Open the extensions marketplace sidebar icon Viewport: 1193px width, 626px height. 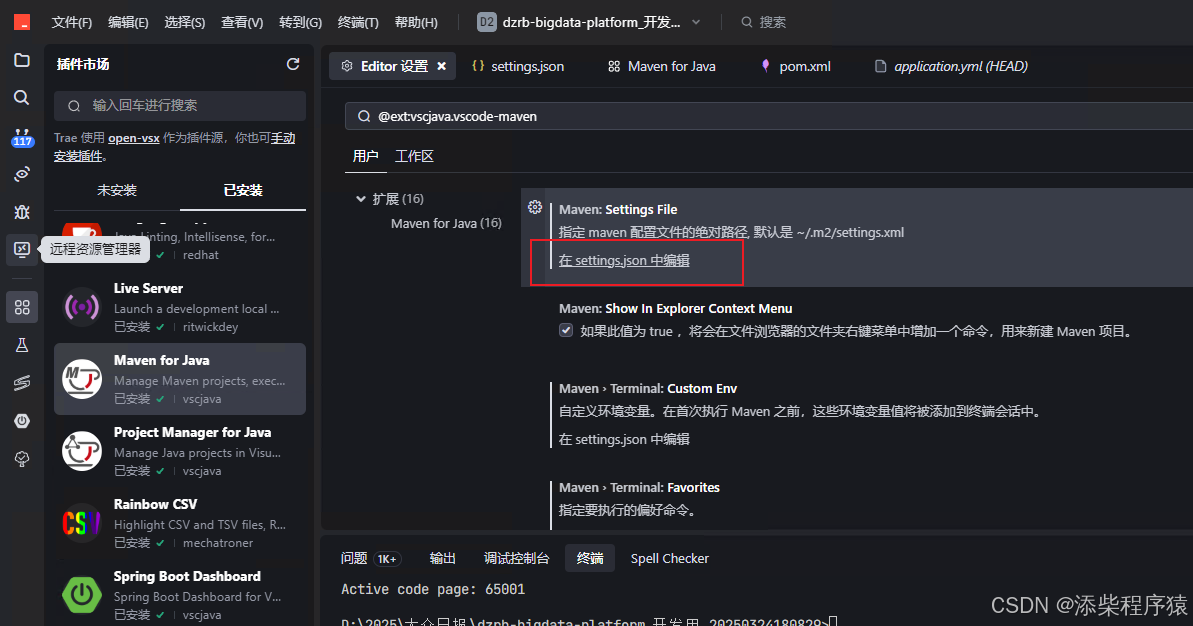(x=22, y=307)
